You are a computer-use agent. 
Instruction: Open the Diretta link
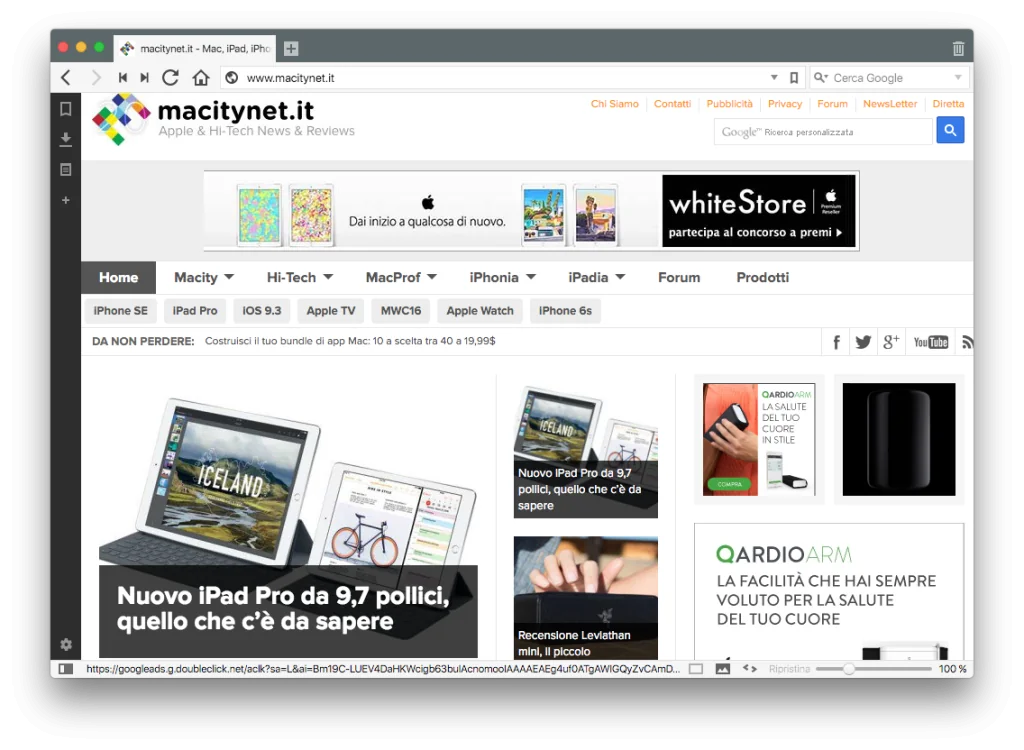point(948,103)
